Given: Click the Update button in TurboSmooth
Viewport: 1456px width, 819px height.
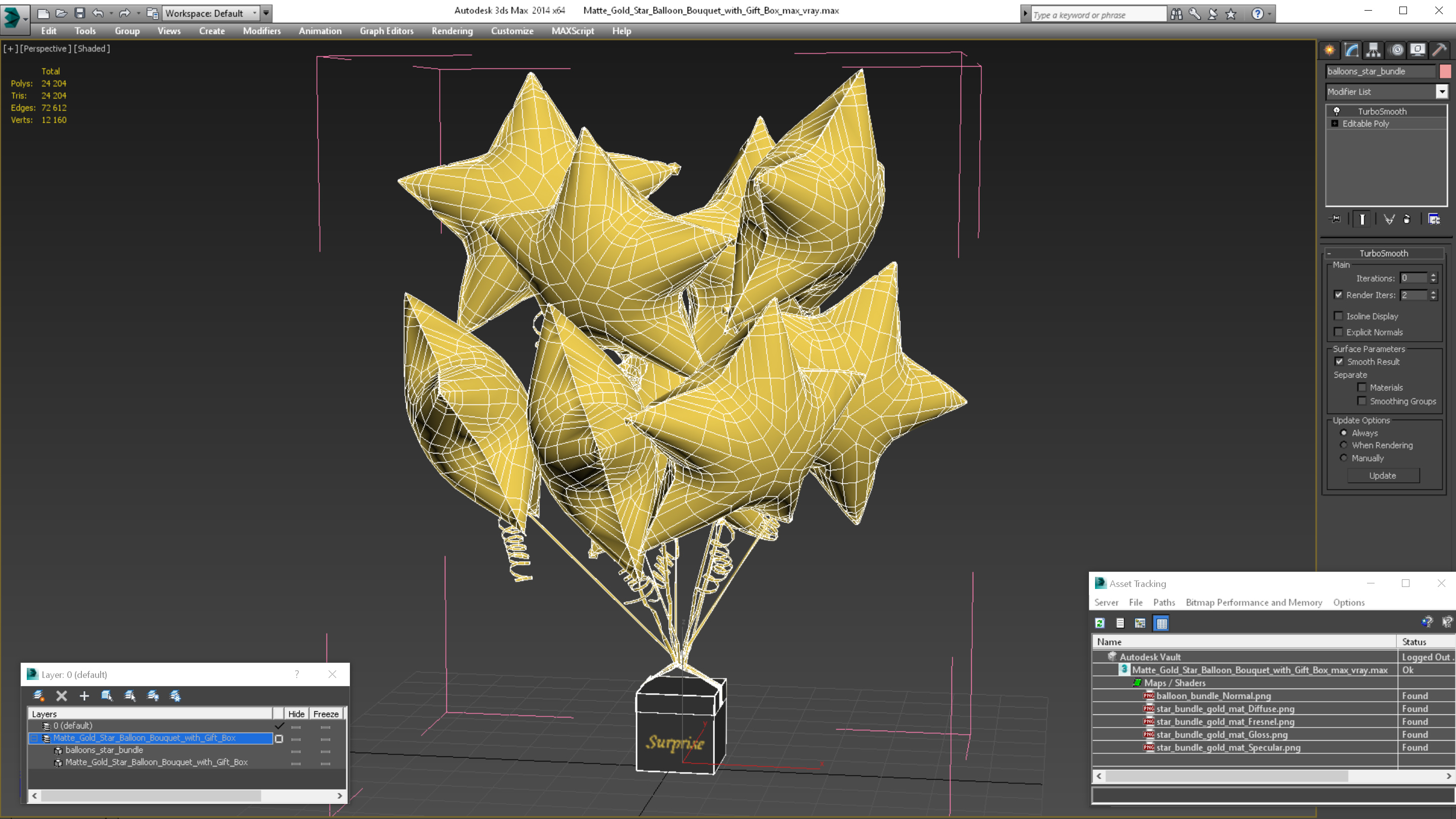Looking at the screenshot, I should click(x=1383, y=475).
